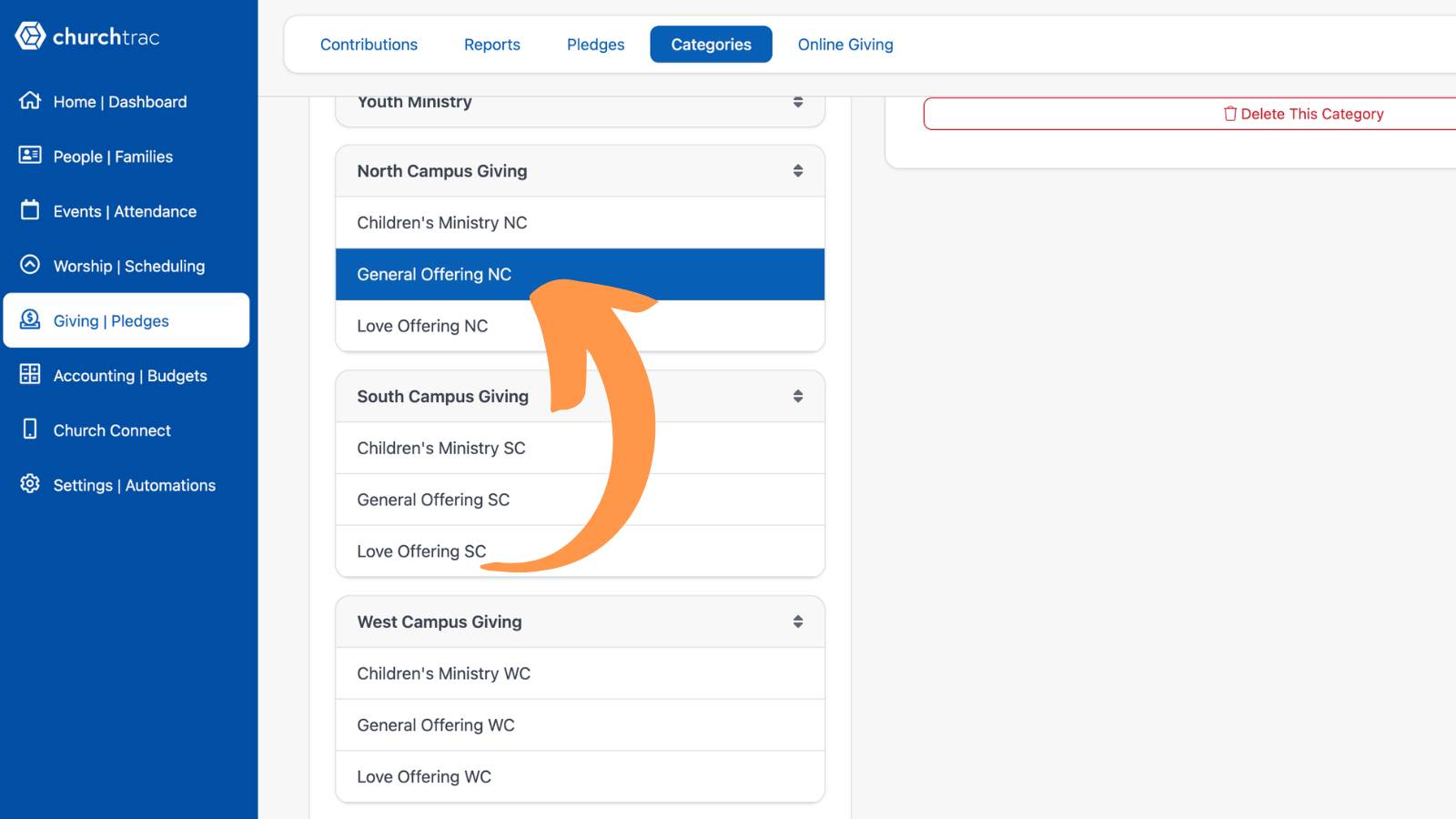This screenshot has height=819, width=1456.
Task: Click the People ID card icon
Action: (30, 155)
